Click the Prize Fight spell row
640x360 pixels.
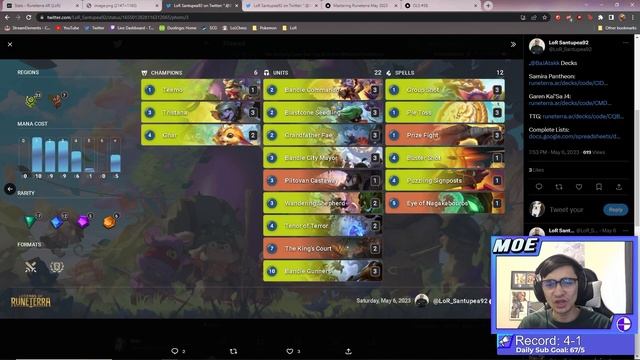coord(445,135)
